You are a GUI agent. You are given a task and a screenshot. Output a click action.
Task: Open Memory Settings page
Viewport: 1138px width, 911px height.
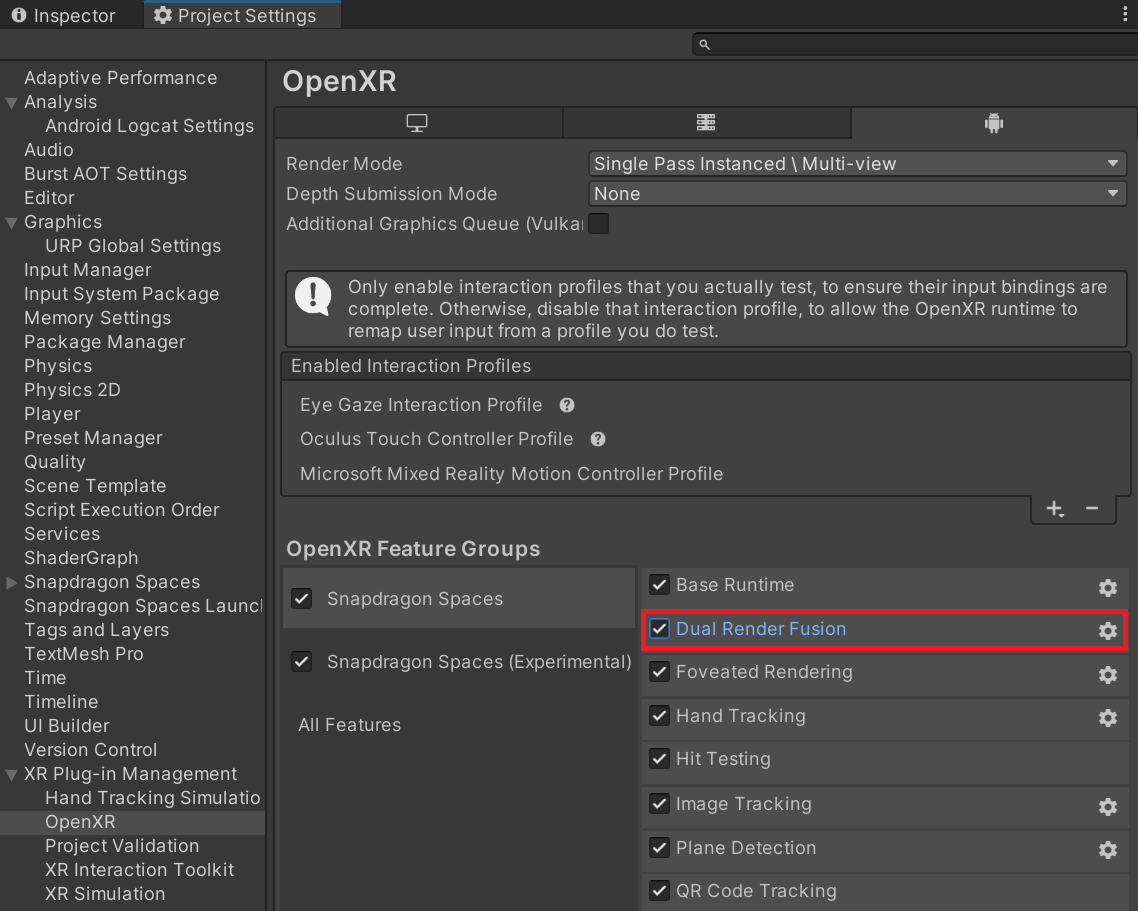click(x=97, y=317)
